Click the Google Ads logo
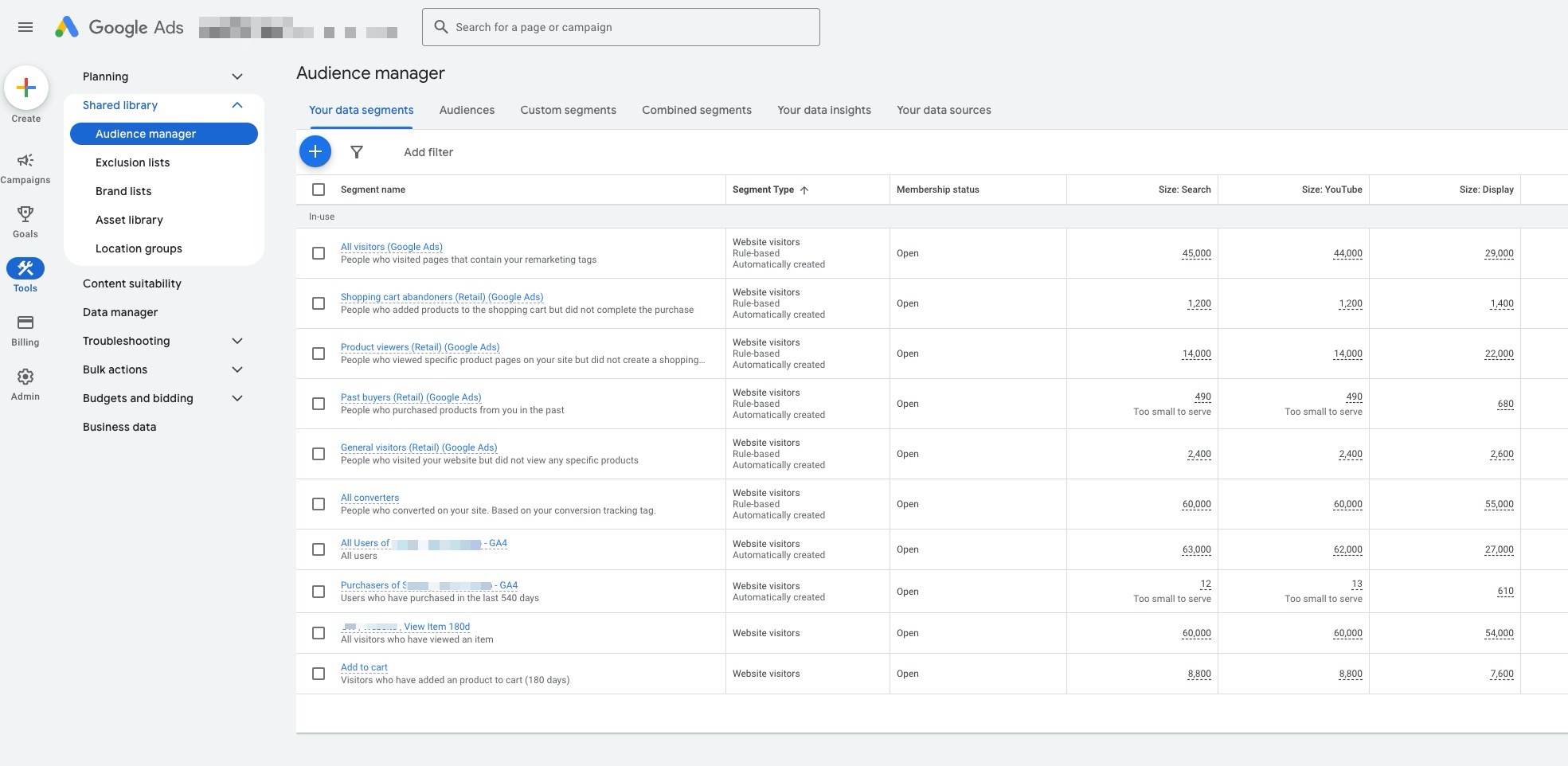This screenshot has width=1568, height=766. [119, 27]
